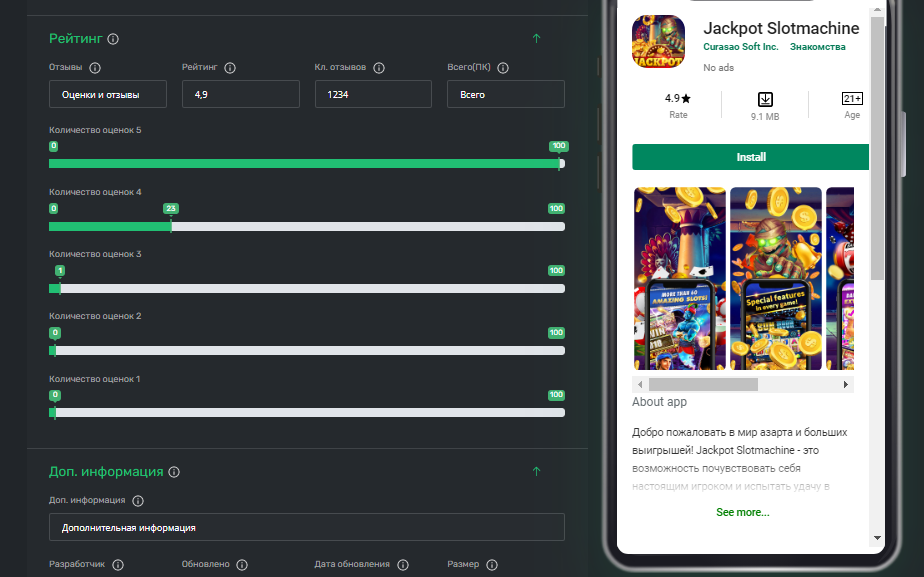Click info icon next to Размер

pyautogui.click(x=492, y=565)
